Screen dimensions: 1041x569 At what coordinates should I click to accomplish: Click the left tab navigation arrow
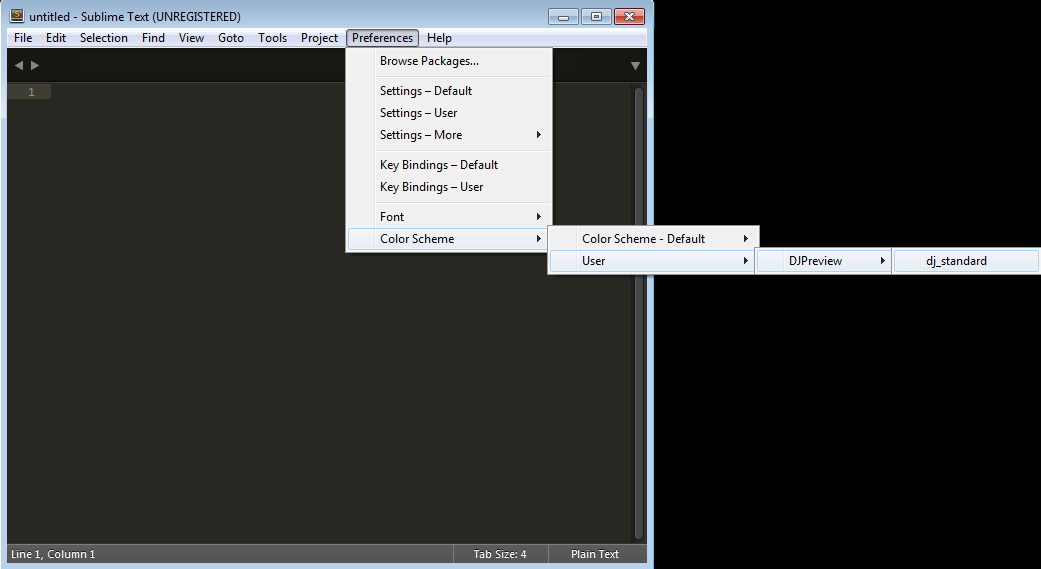[x=19, y=66]
